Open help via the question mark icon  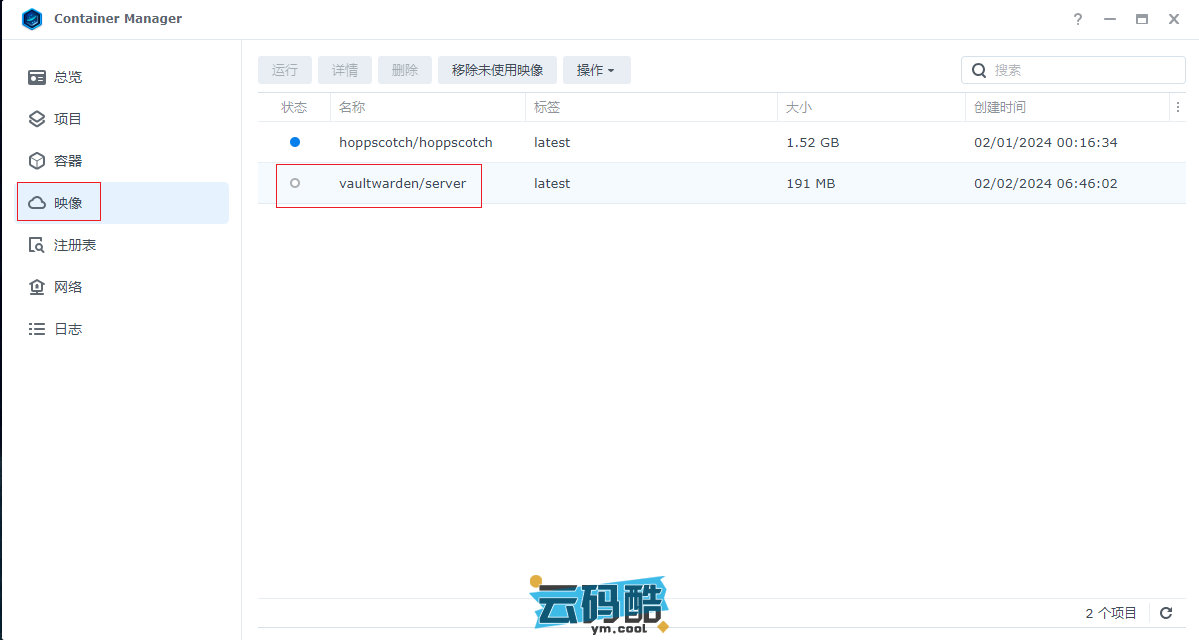click(1078, 19)
